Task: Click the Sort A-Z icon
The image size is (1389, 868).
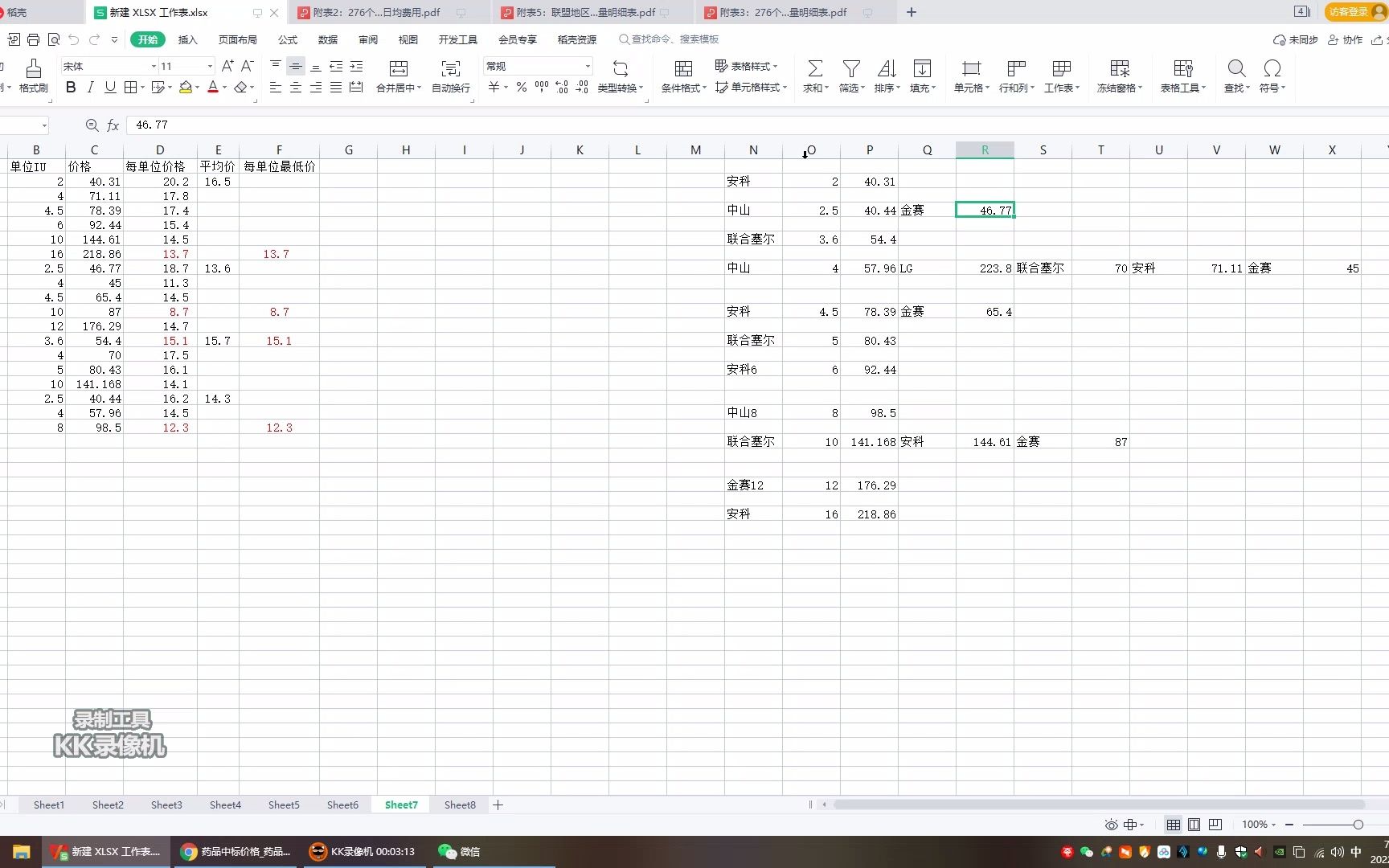Action: click(x=887, y=68)
